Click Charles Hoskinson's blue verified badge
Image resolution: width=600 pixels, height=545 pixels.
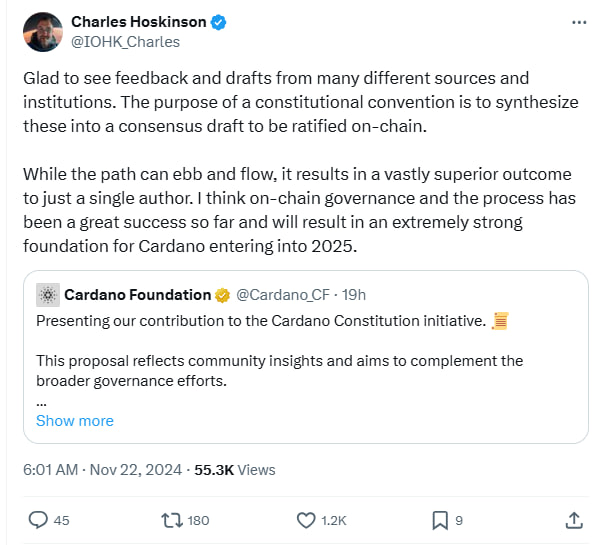click(218, 22)
